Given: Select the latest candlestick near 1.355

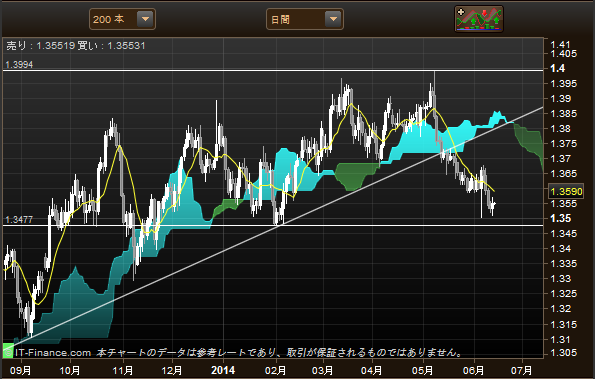Looking at the screenshot, I should [493, 205].
